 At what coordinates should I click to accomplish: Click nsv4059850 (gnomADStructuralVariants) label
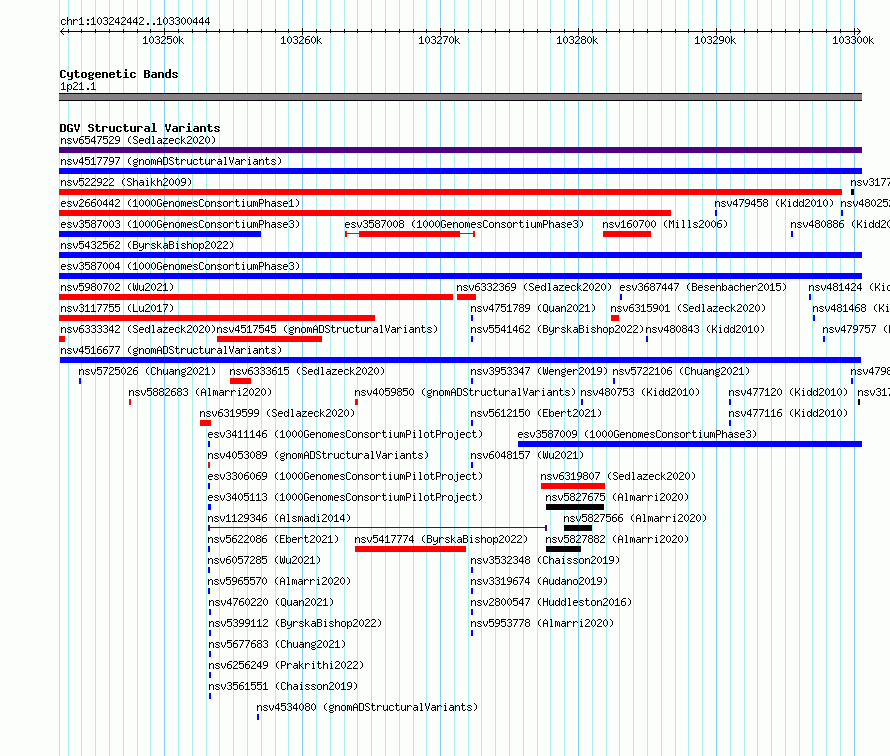point(465,392)
